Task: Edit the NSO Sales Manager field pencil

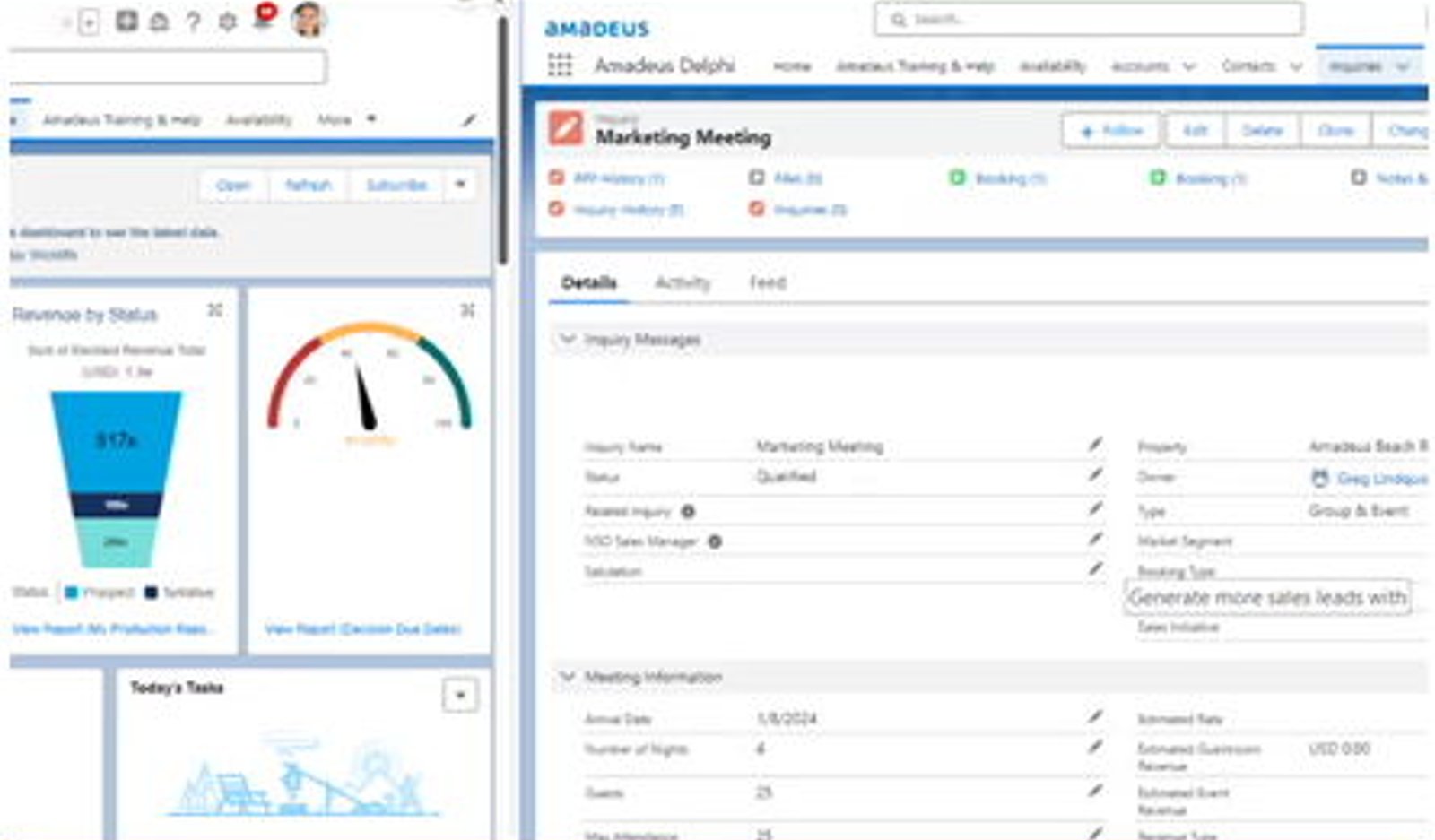Action: (1095, 539)
